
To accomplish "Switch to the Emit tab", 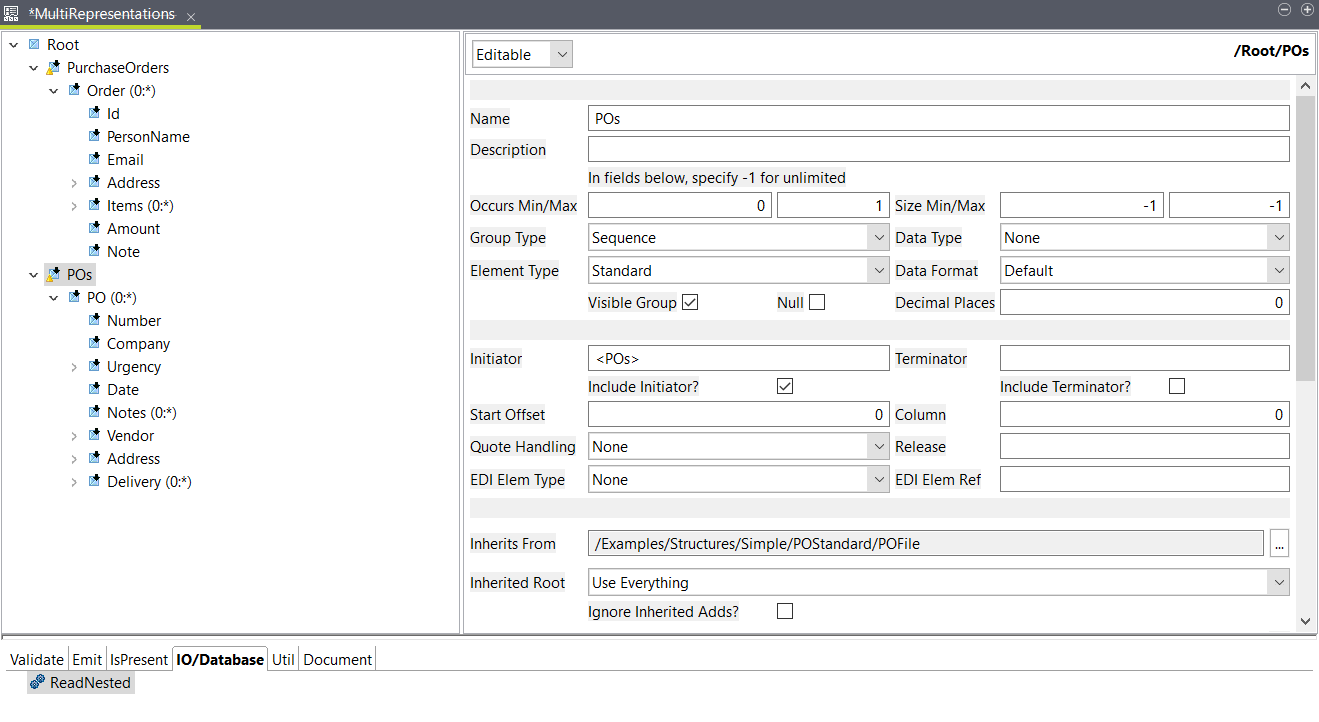I will click(86, 659).
